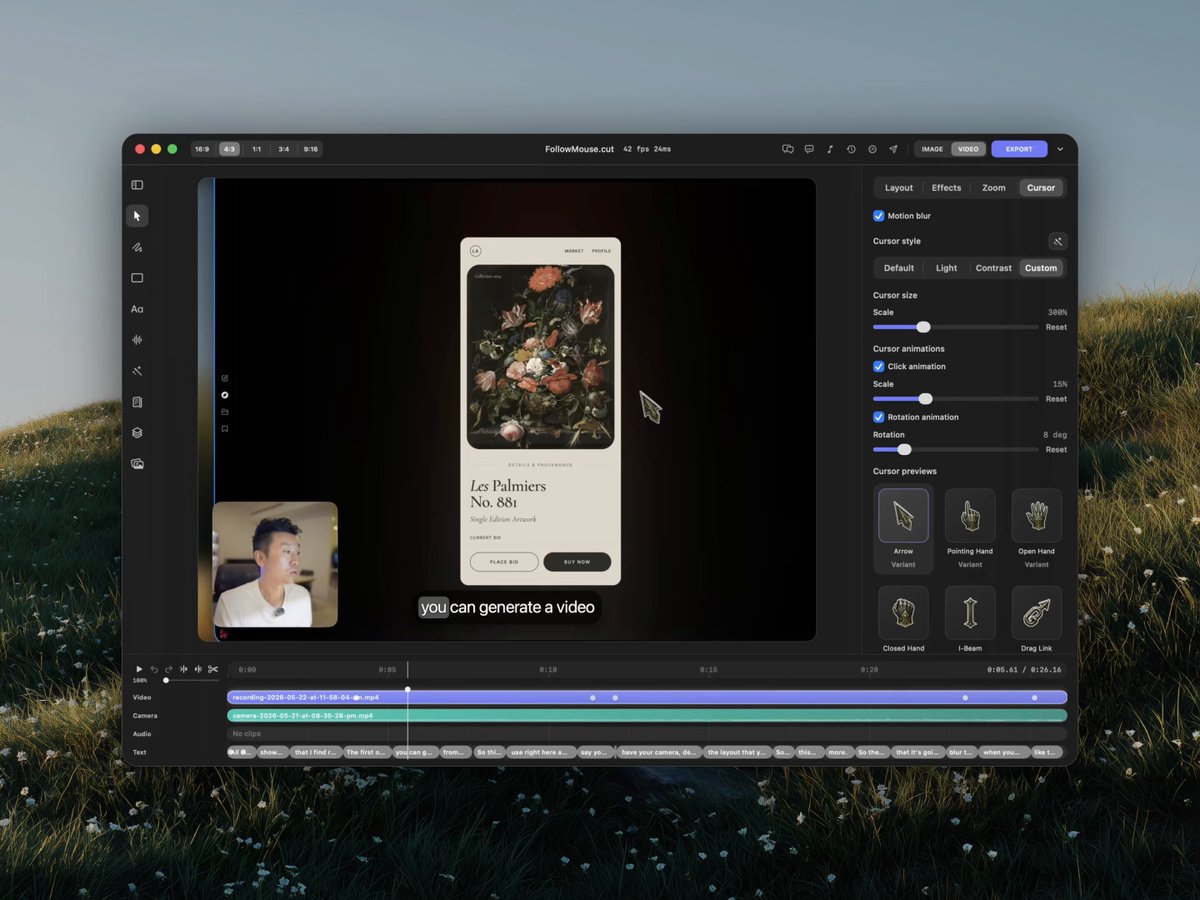Select the Contrast cursor style tab

tap(994, 268)
